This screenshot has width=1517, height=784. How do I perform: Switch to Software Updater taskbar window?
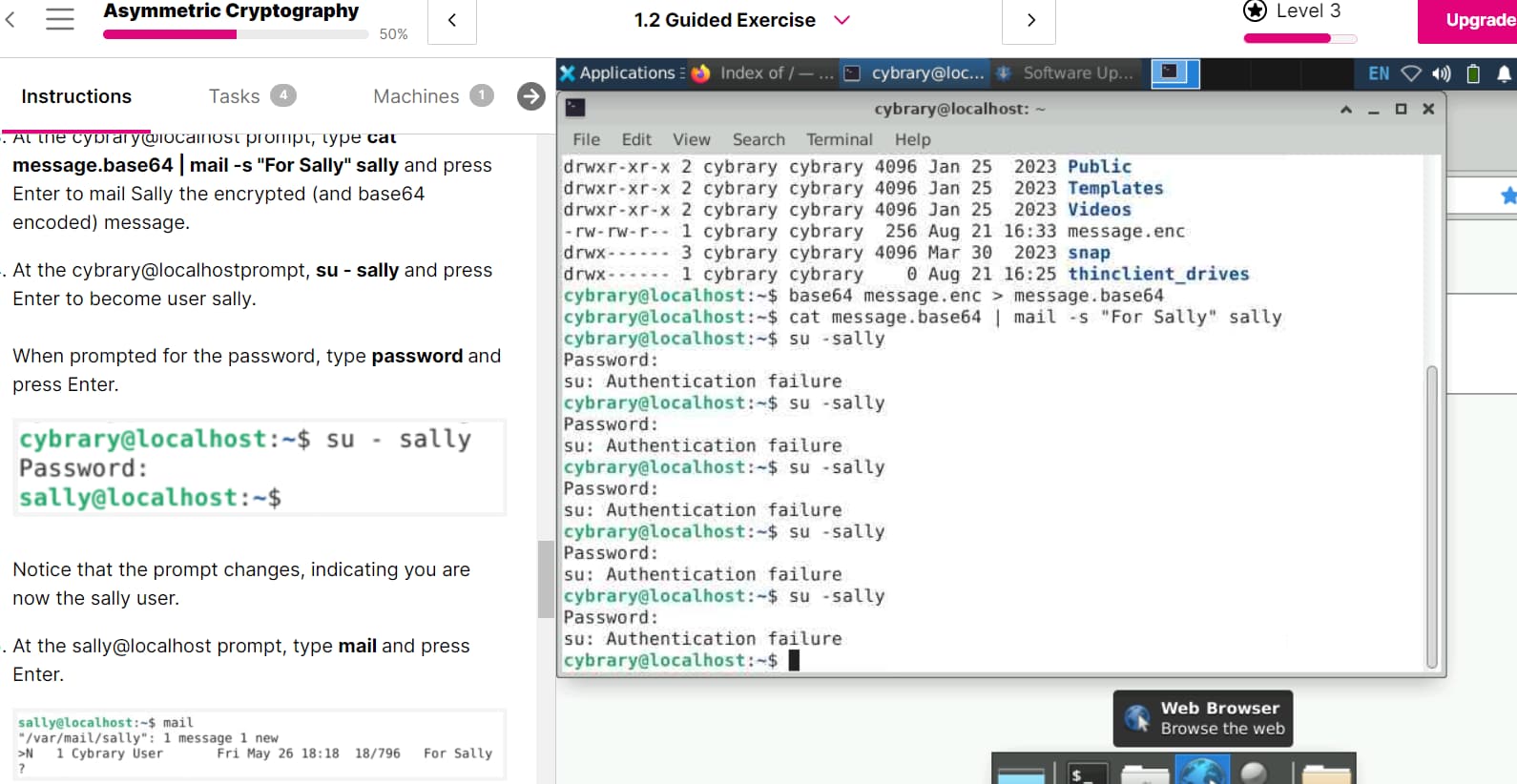tap(1067, 73)
